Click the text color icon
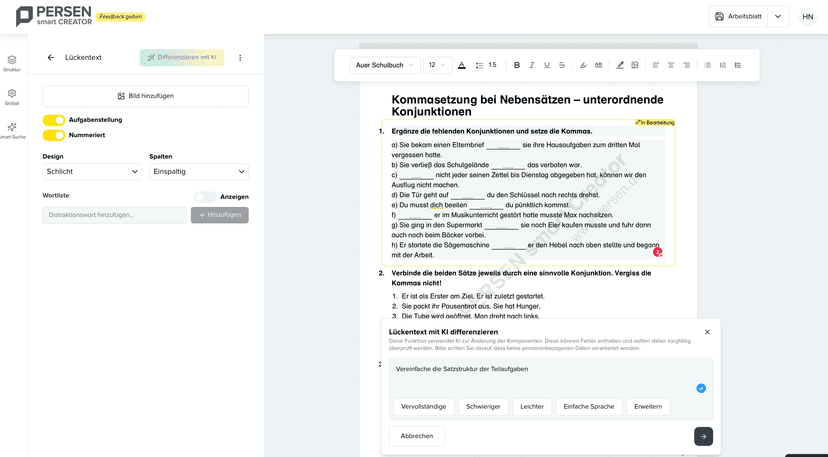The image size is (828, 457). click(x=462, y=65)
